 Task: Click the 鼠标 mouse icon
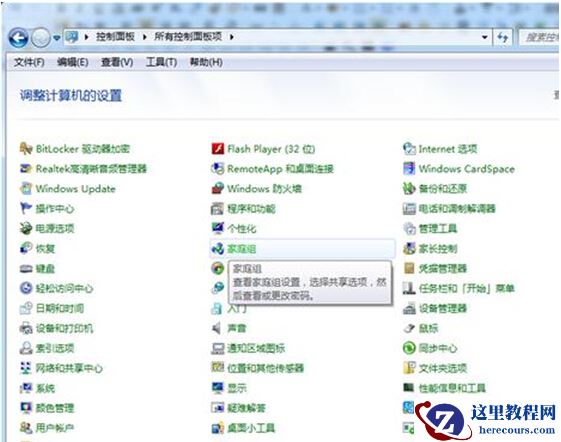409,328
